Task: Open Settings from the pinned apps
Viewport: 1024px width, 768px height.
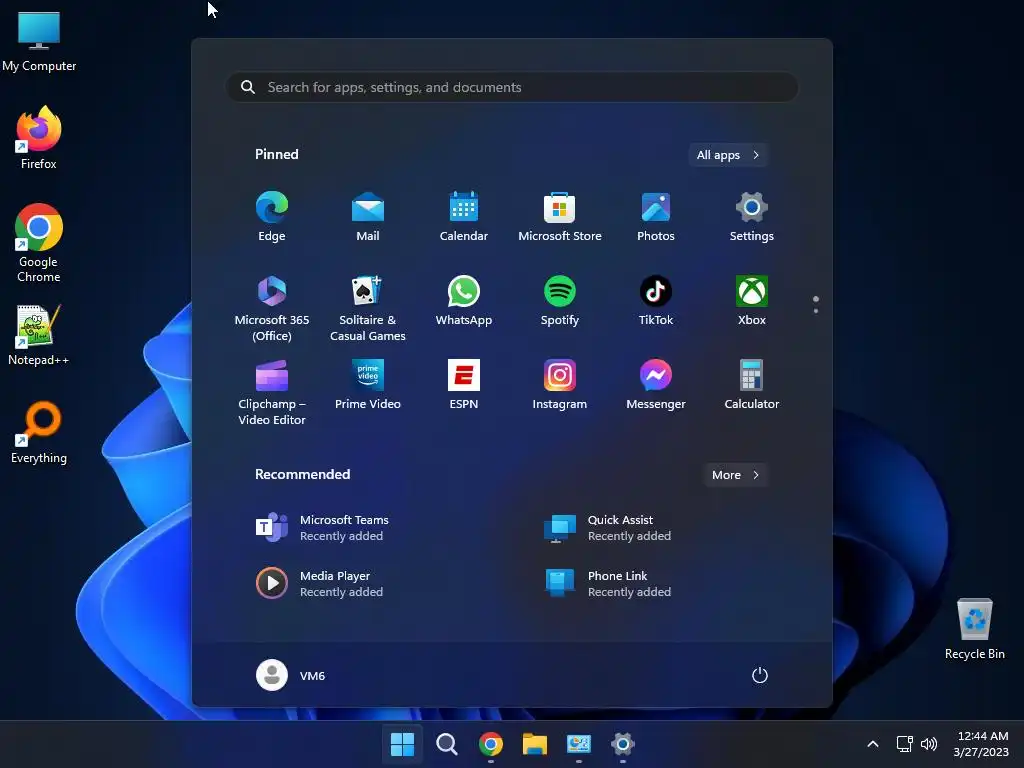Action: coord(752,217)
